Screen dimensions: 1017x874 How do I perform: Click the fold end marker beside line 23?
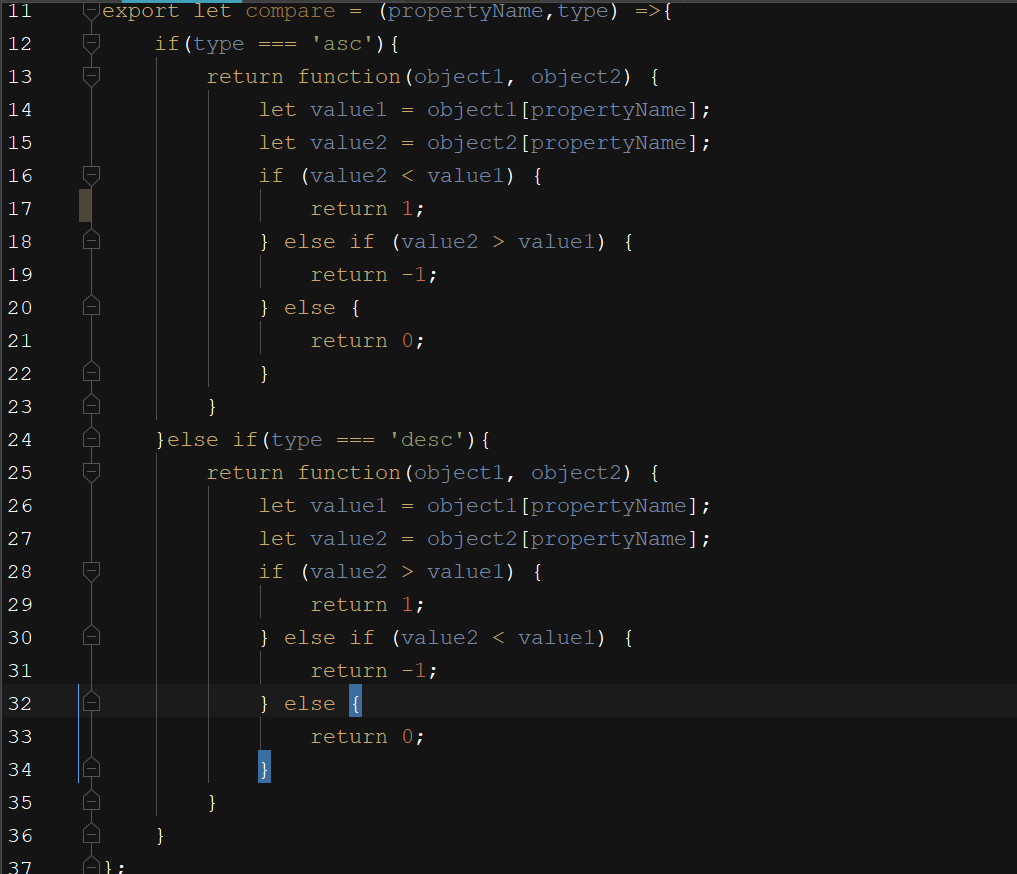point(90,406)
